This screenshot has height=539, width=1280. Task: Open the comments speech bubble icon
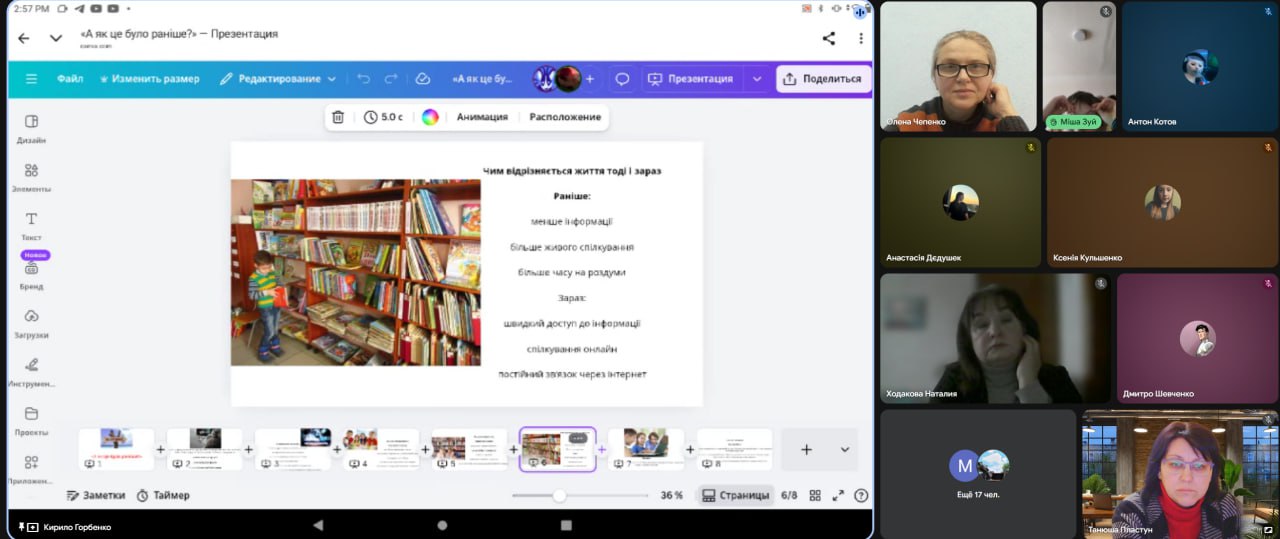pyautogui.click(x=622, y=79)
